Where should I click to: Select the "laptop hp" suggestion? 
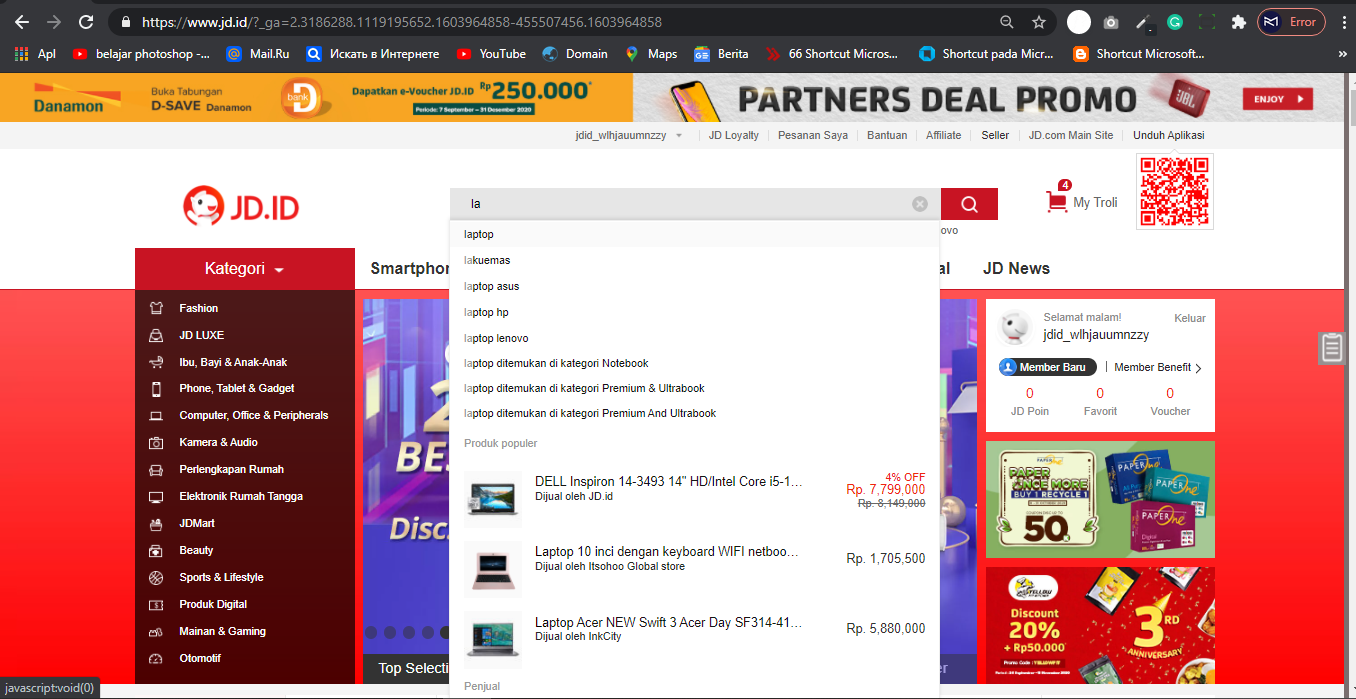pyautogui.click(x=694, y=312)
